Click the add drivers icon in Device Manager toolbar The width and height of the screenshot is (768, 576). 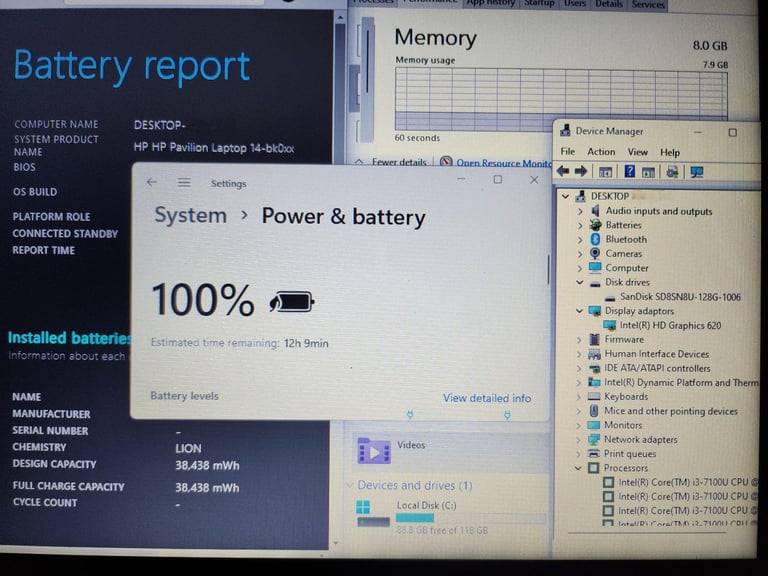point(672,172)
